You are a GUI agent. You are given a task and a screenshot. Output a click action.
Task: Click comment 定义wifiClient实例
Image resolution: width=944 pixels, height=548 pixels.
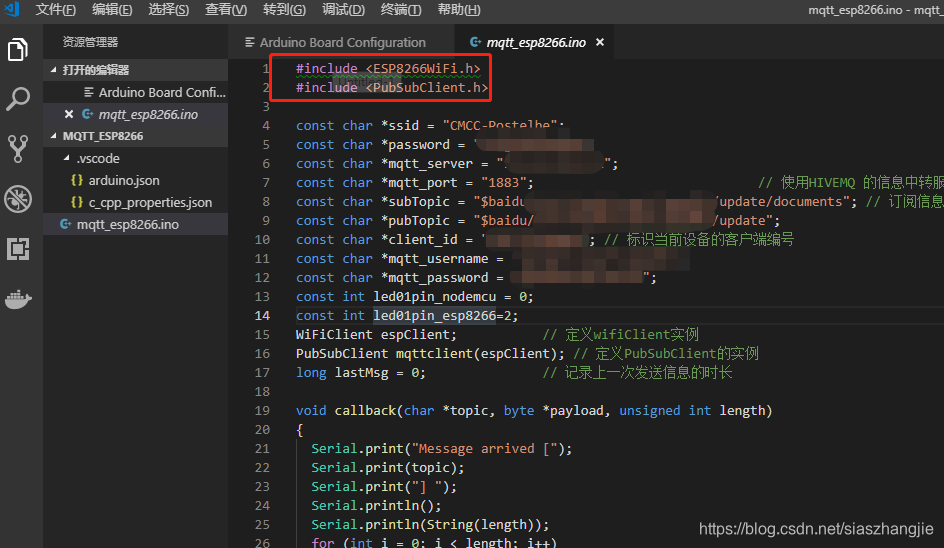point(620,334)
